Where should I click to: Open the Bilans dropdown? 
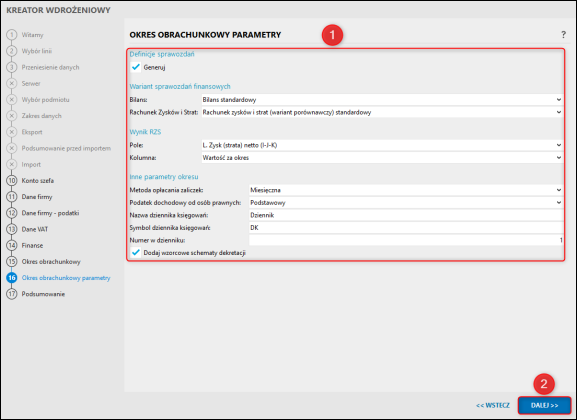coord(382,100)
